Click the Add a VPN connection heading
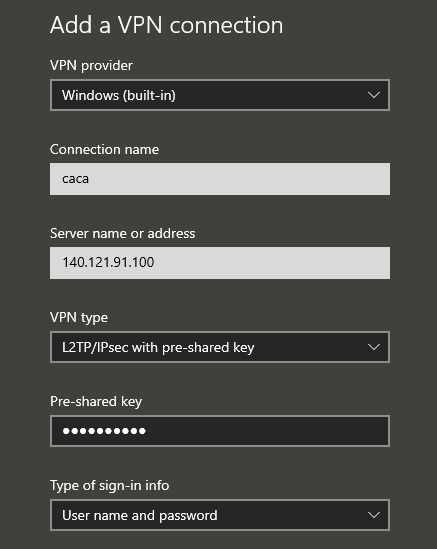Image resolution: width=437 pixels, height=549 pixels. [x=166, y=25]
